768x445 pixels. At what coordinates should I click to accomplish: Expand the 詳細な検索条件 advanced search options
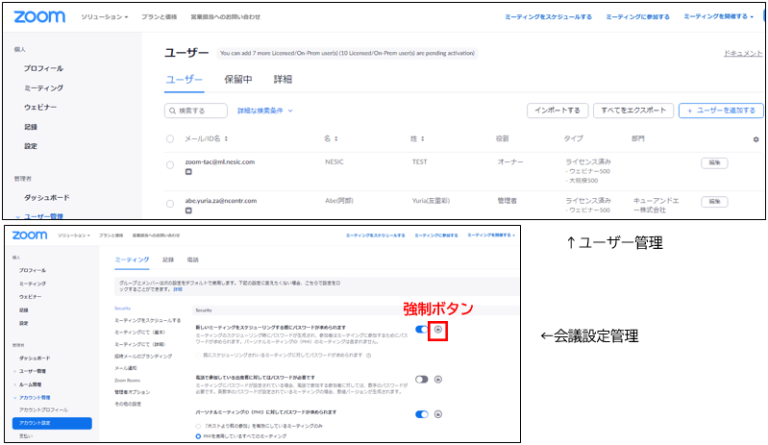pos(262,111)
